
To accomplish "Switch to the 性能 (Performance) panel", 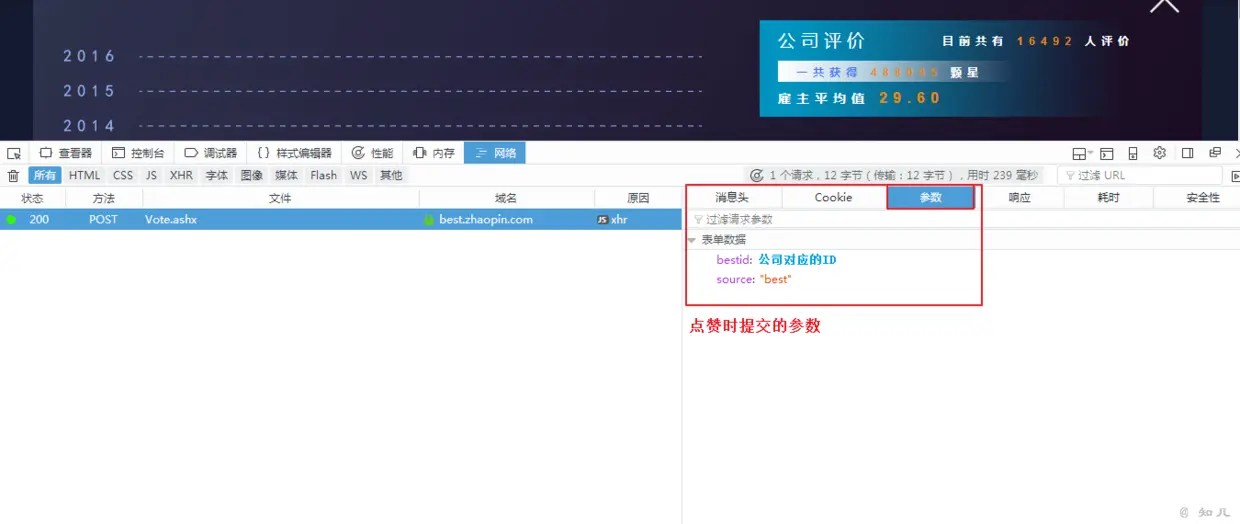I will click(372, 153).
